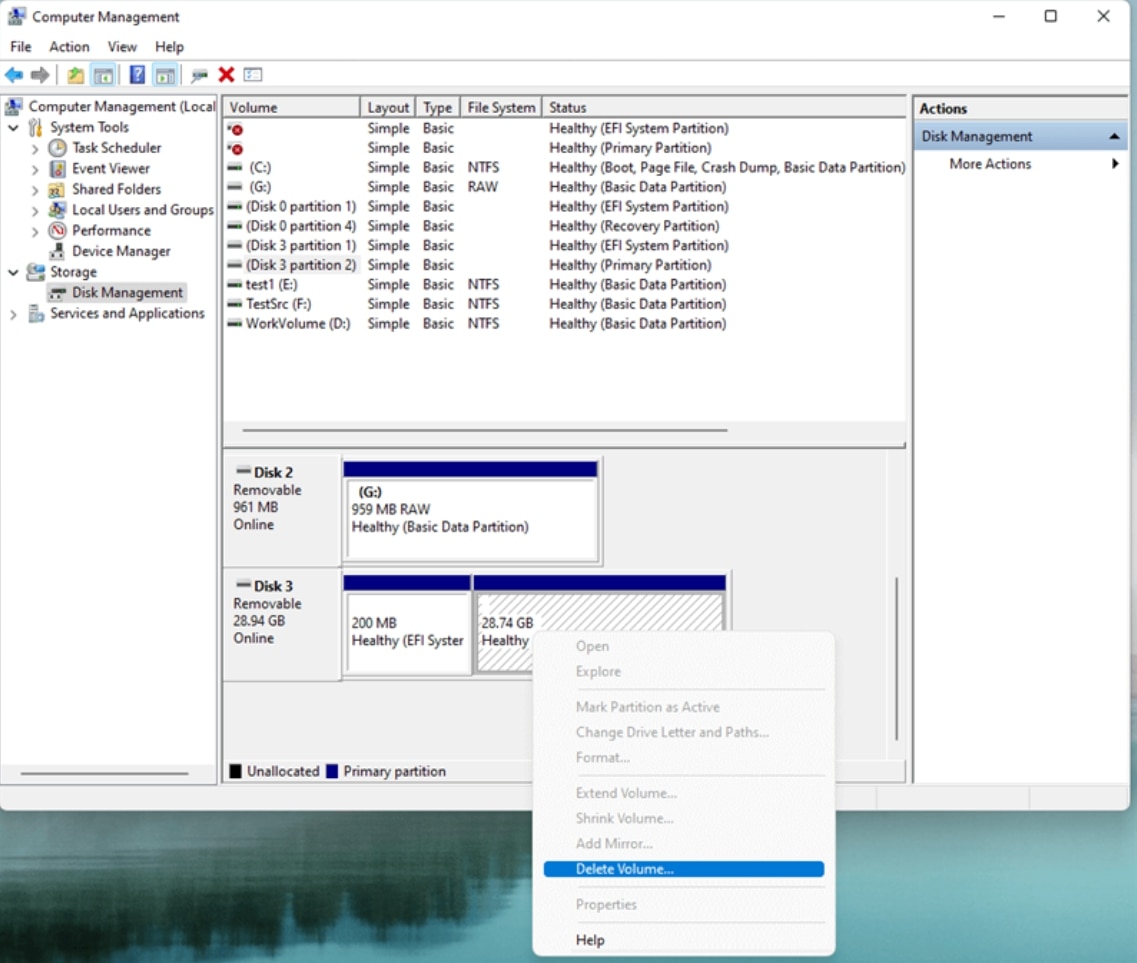Click the red X Delete toolbar icon
The image size is (1137, 963).
226,75
